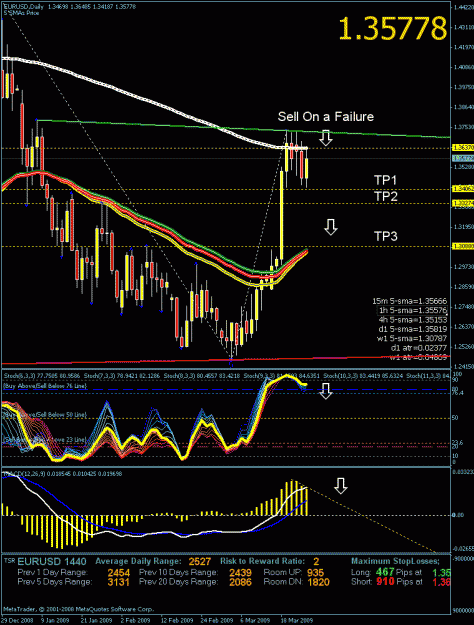Click the TP1 label
Viewport: 474px width, 625px height.
385,180
